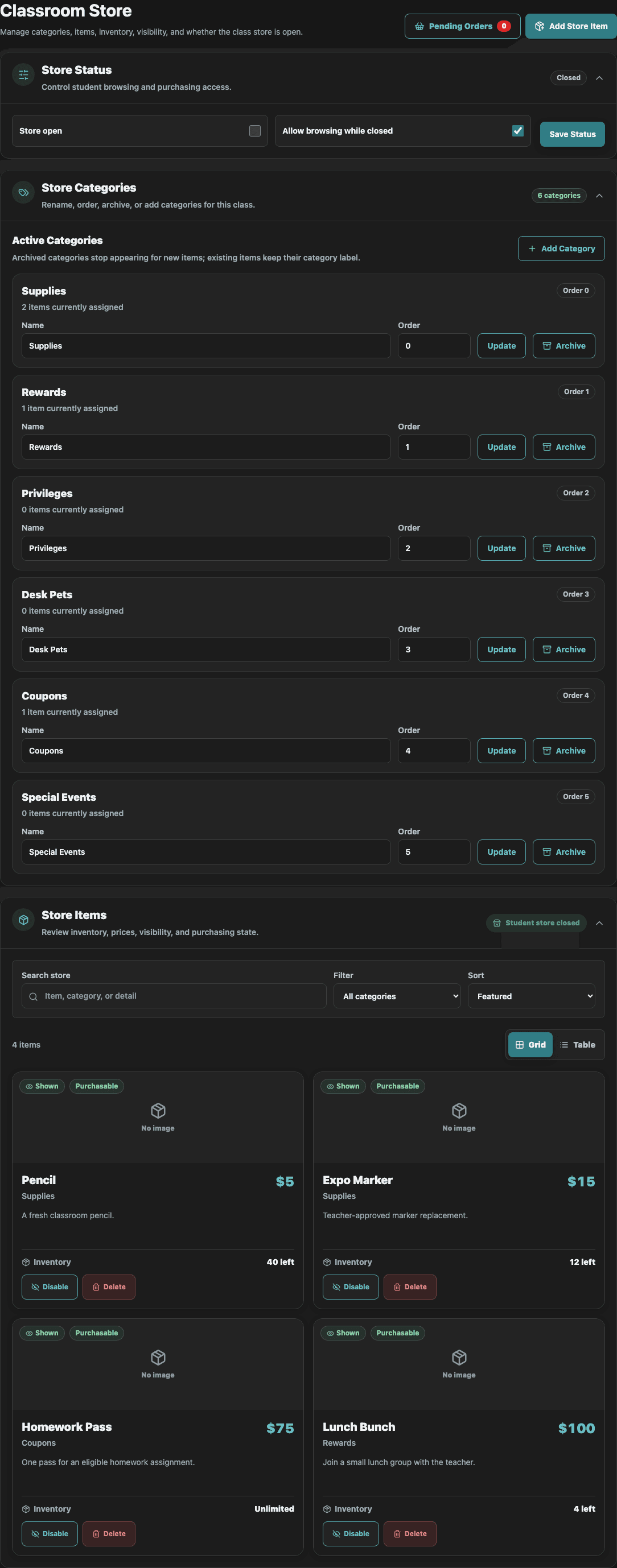Viewport: 617px width, 1568px height.
Task: Click the storefront icon in Student store closed badge
Action: pos(496,923)
